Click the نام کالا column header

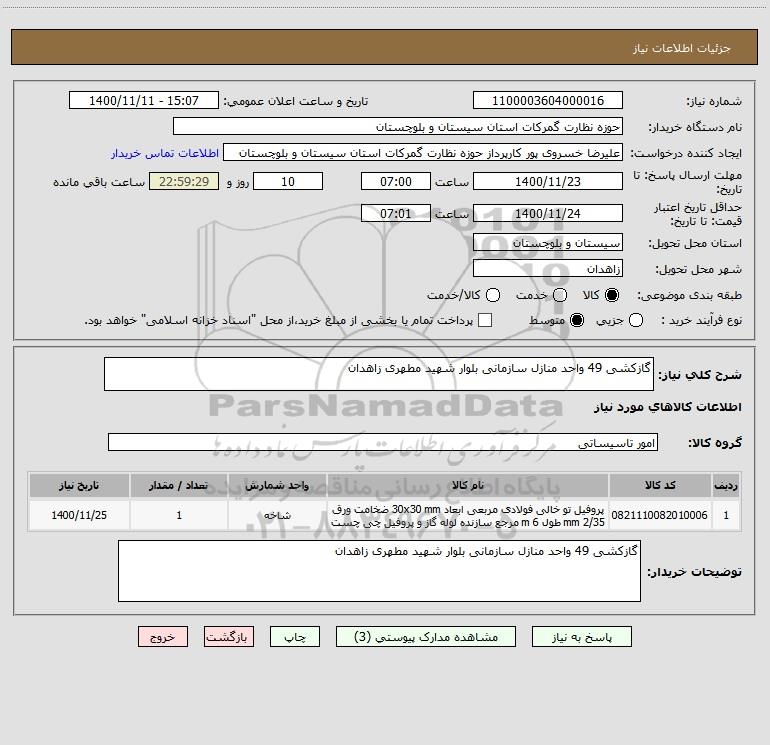pyautogui.click(x=468, y=485)
